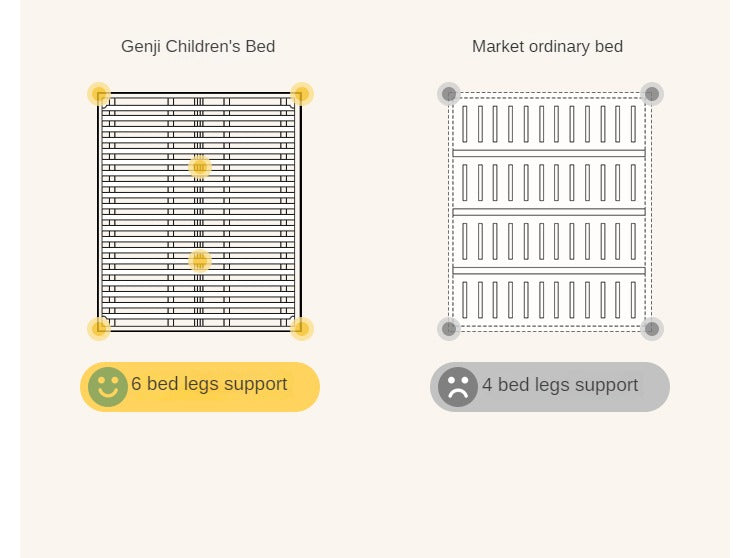Click the top-right yellow leg marker on Genji bed
This screenshot has height=558, width=750.
[x=302, y=94]
